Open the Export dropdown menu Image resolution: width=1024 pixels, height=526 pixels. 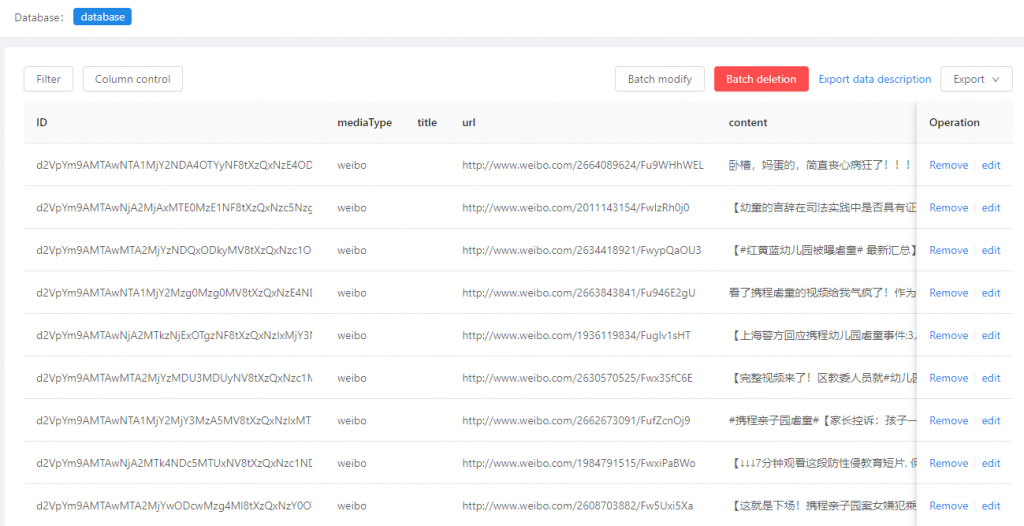pyautogui.click(x=976, y=79)
